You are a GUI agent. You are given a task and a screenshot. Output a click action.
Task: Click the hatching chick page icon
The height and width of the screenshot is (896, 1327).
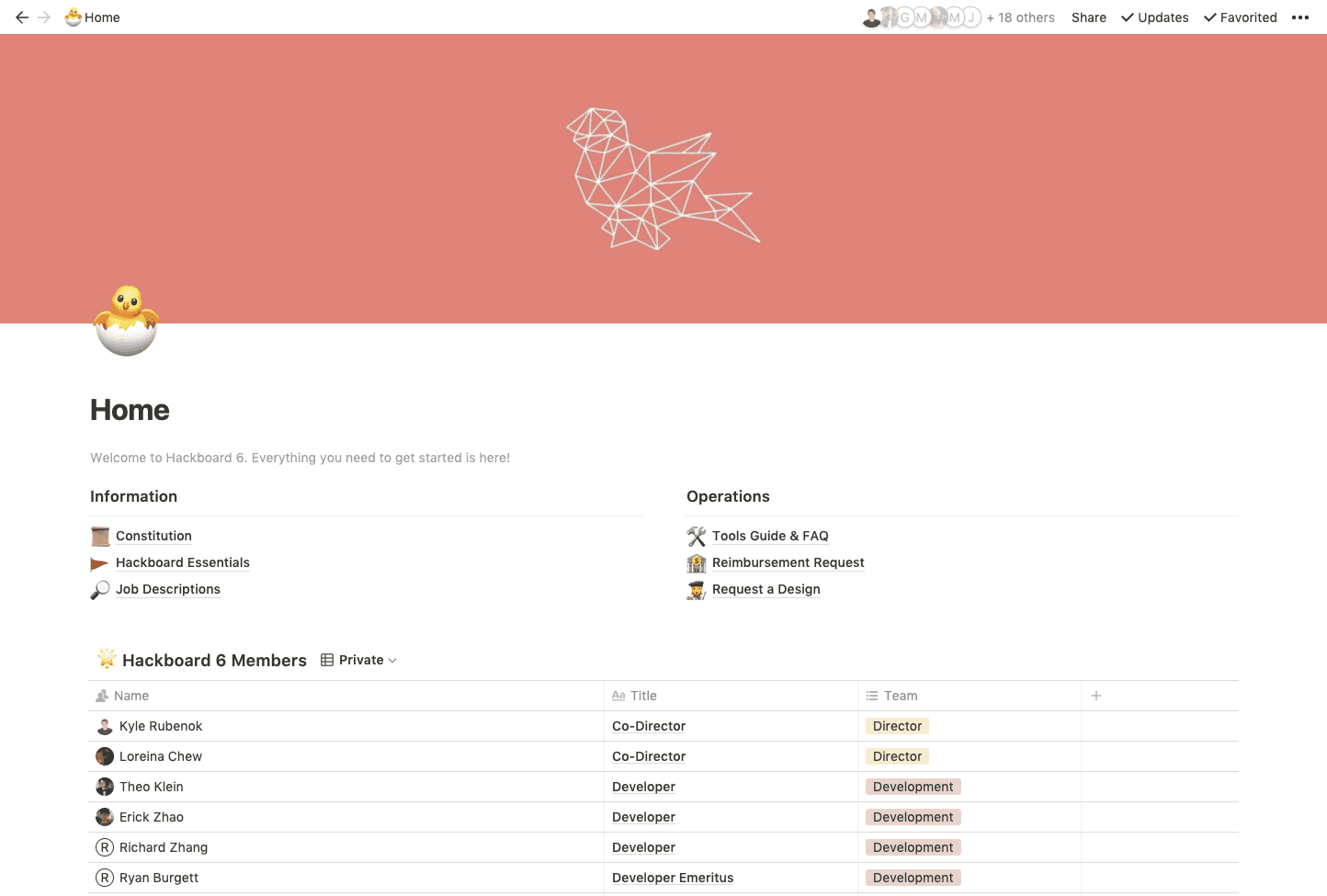click(126, 320)
